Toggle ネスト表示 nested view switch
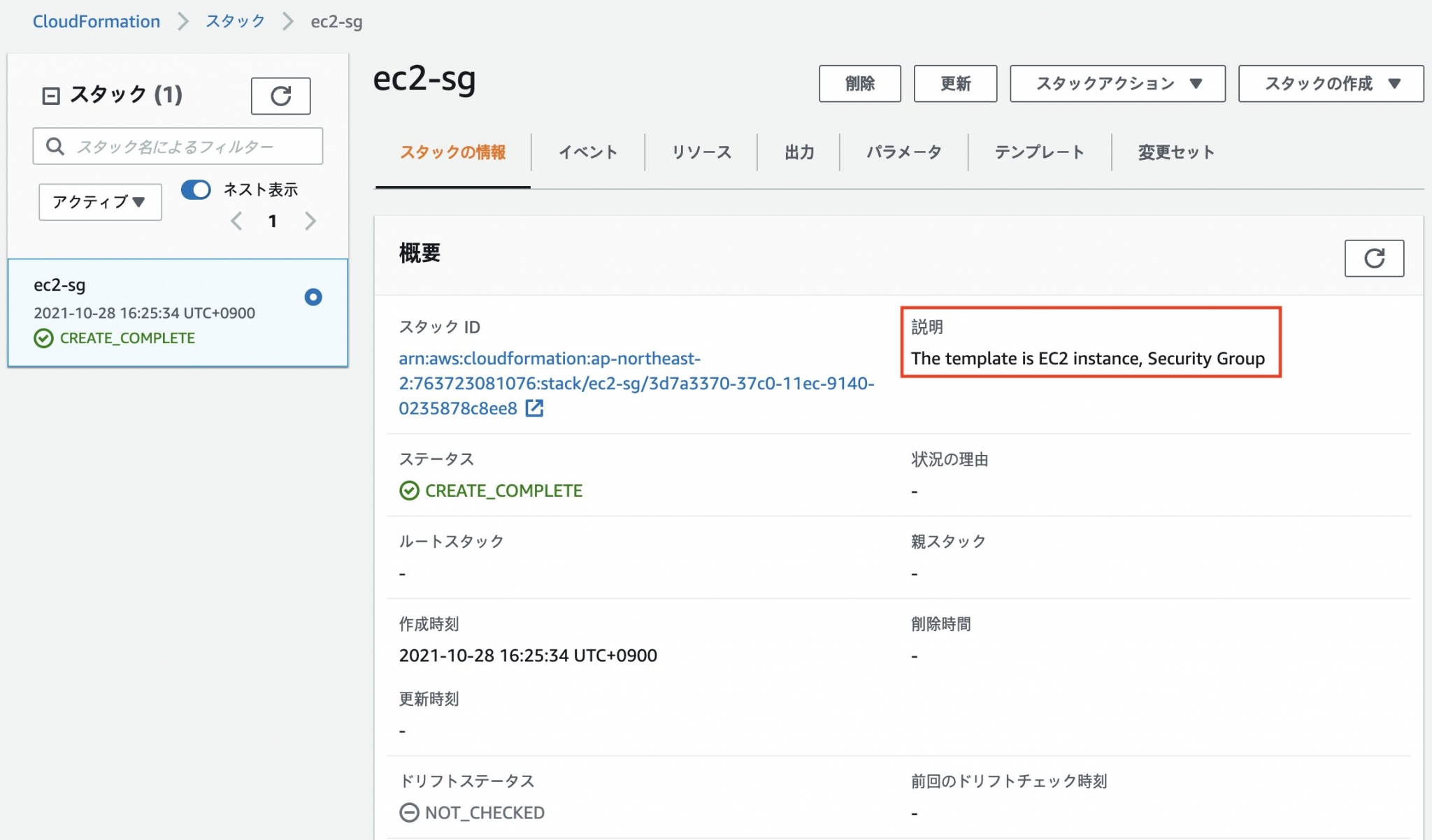This screenshot has height=840, width=1432. pyautogui.click(x=196, y=189)
